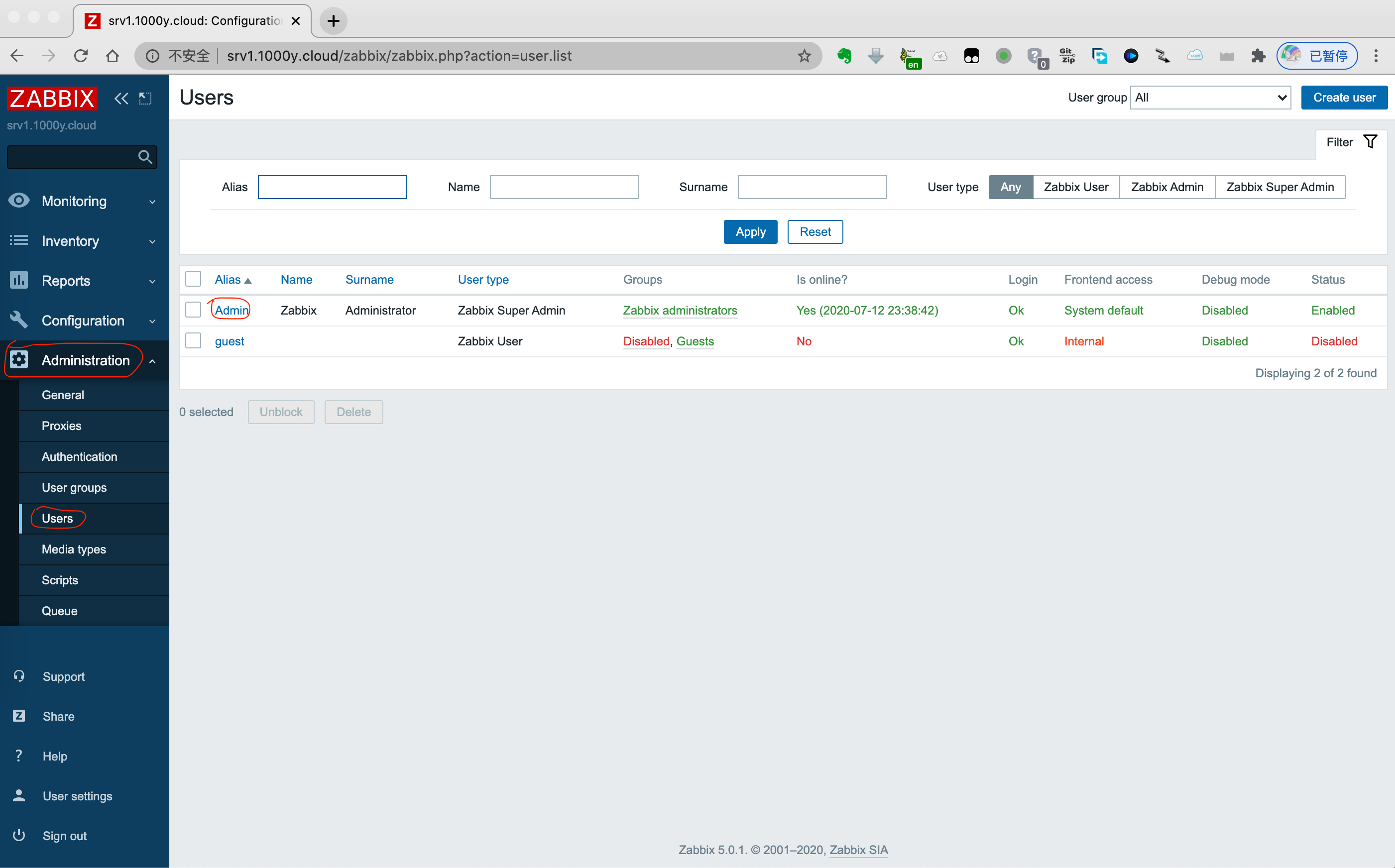The height and width of the screenshot is (868, 1395).
Task: Click the Reports bar chart icon
Action: [19, 280]
